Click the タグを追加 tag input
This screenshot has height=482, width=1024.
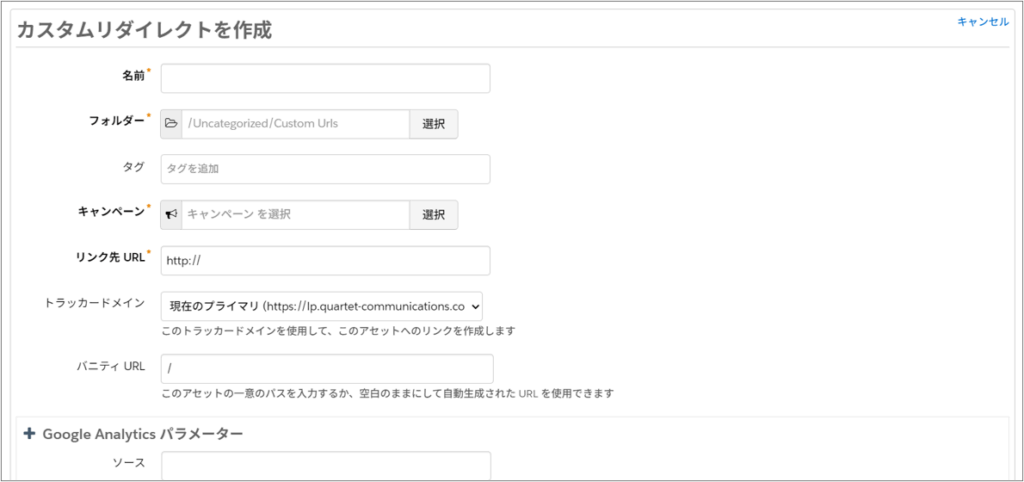coord(325,169)
